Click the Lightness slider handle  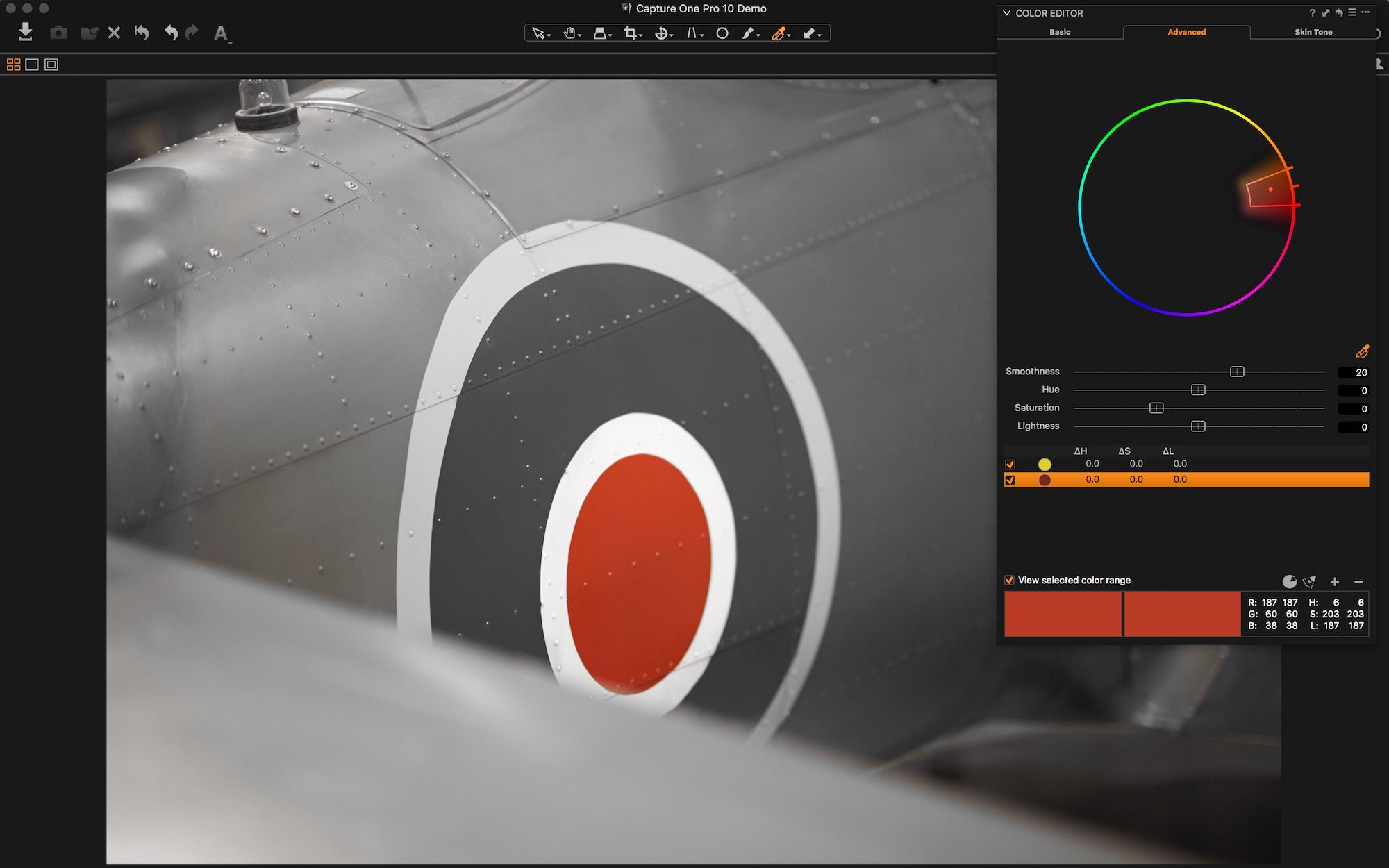(x=1198, y=426)
